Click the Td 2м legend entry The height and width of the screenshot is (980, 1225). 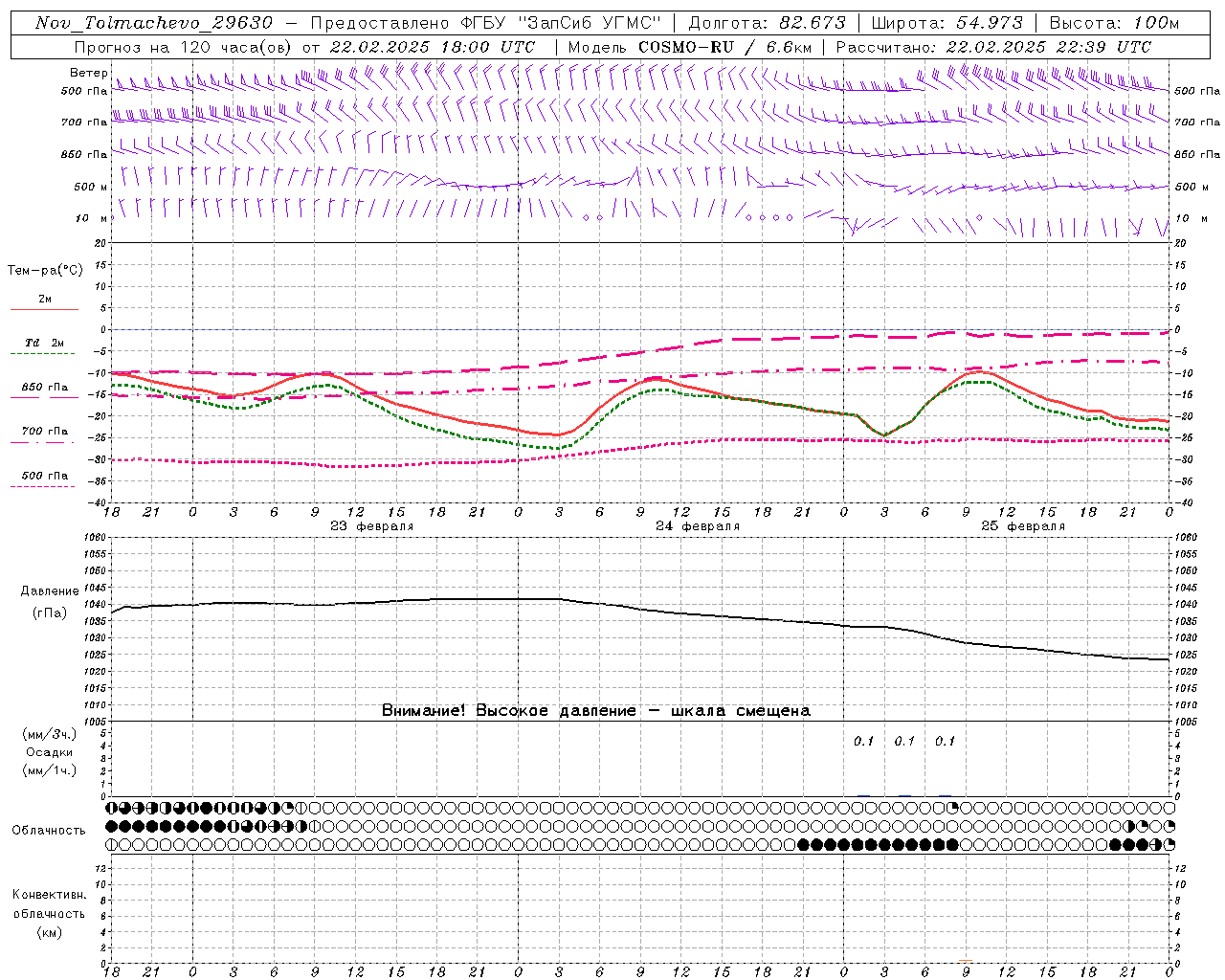click(x=45, y=343)
